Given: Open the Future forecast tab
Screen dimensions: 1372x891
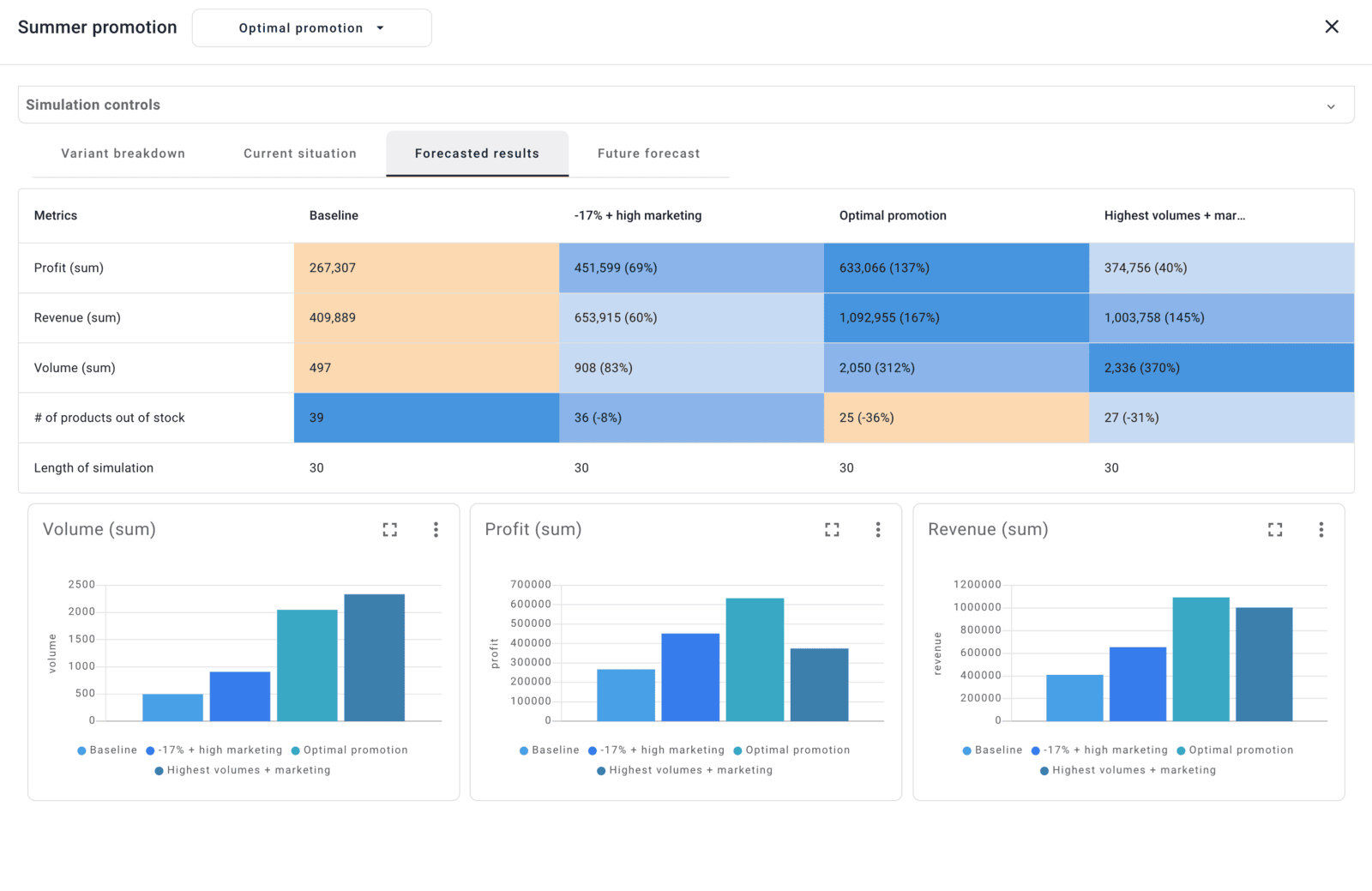Looking at the screenshot, I should [x=648, y=154].
